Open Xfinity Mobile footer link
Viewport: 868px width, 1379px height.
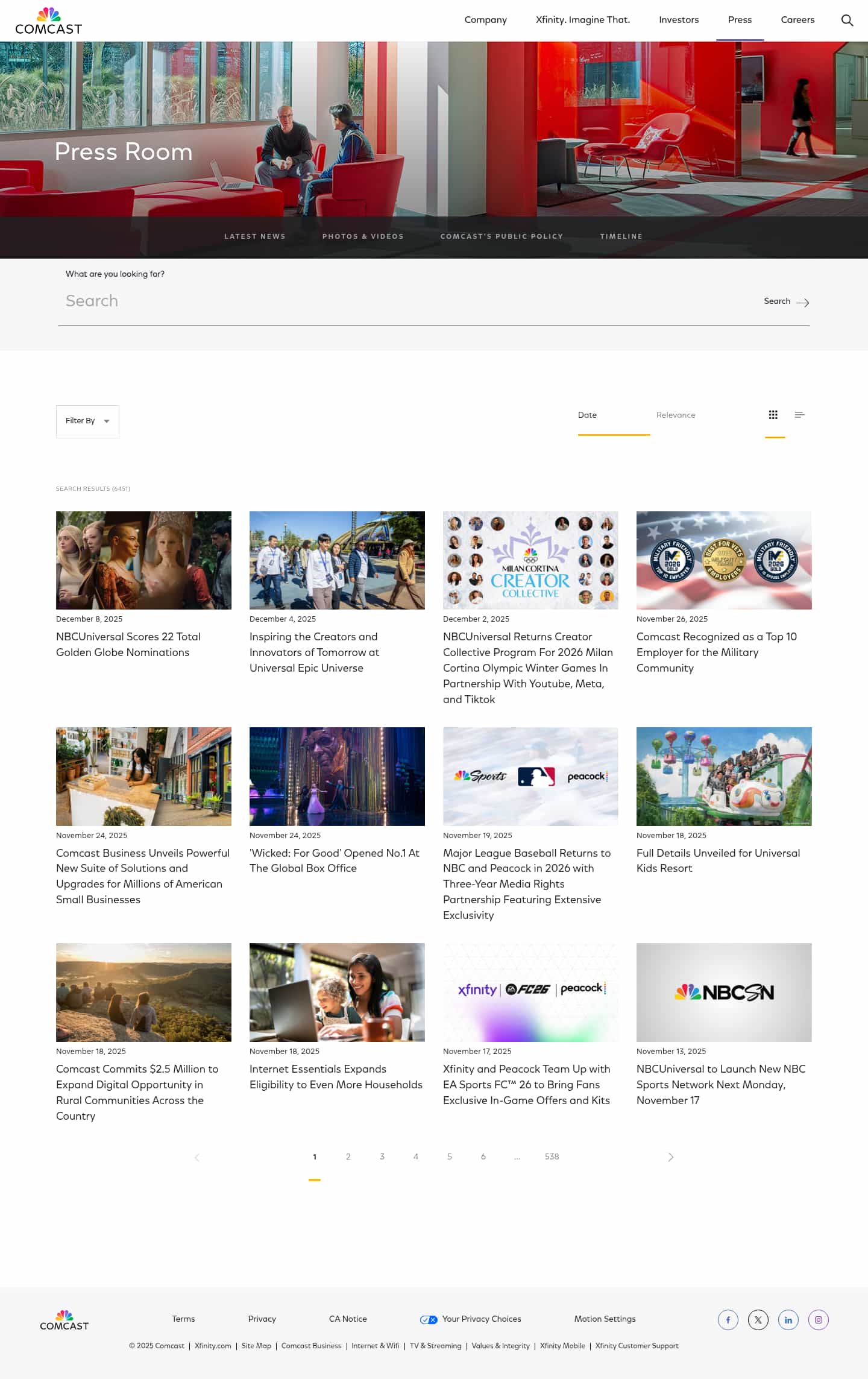pos(562,1346)
